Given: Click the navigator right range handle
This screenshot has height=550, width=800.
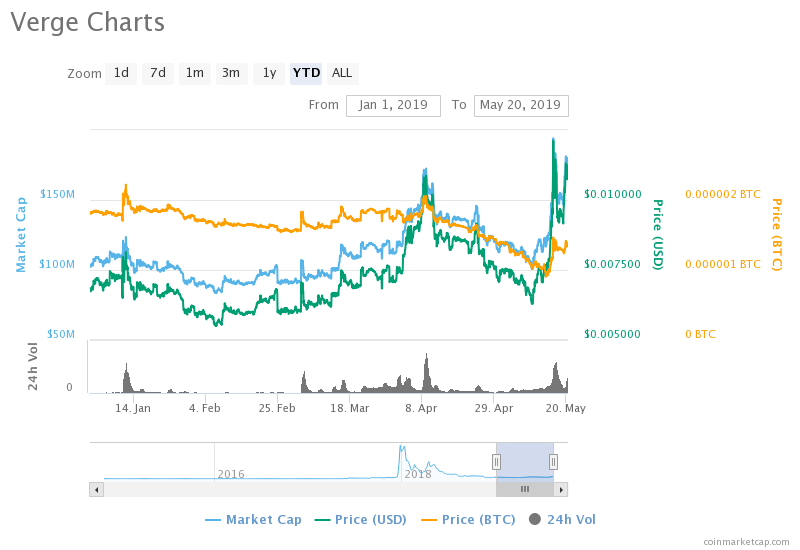Looking at the screenshot, I should point(553,462).
